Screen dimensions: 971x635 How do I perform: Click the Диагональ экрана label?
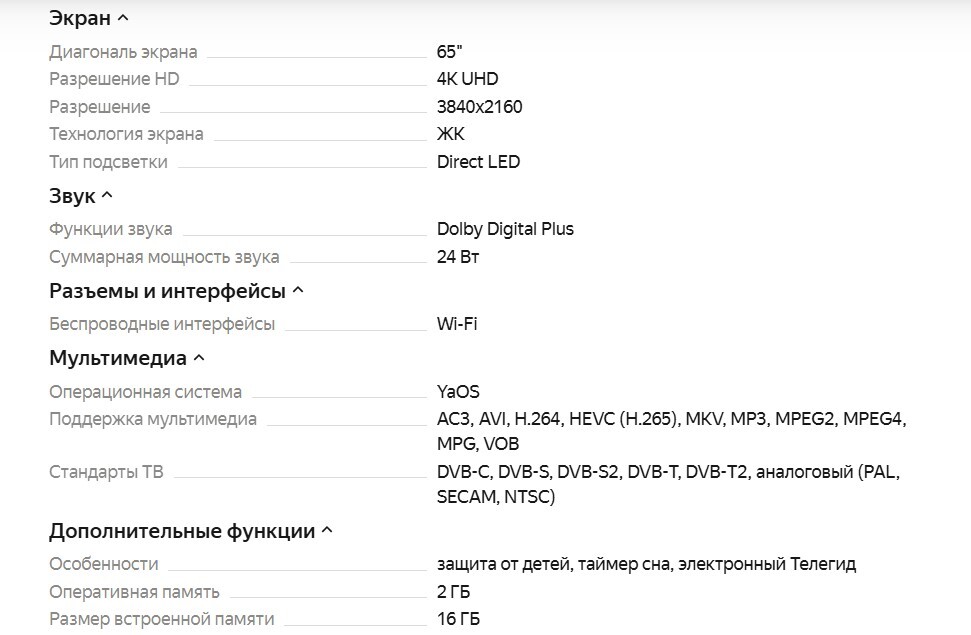(x=123, y=52)
